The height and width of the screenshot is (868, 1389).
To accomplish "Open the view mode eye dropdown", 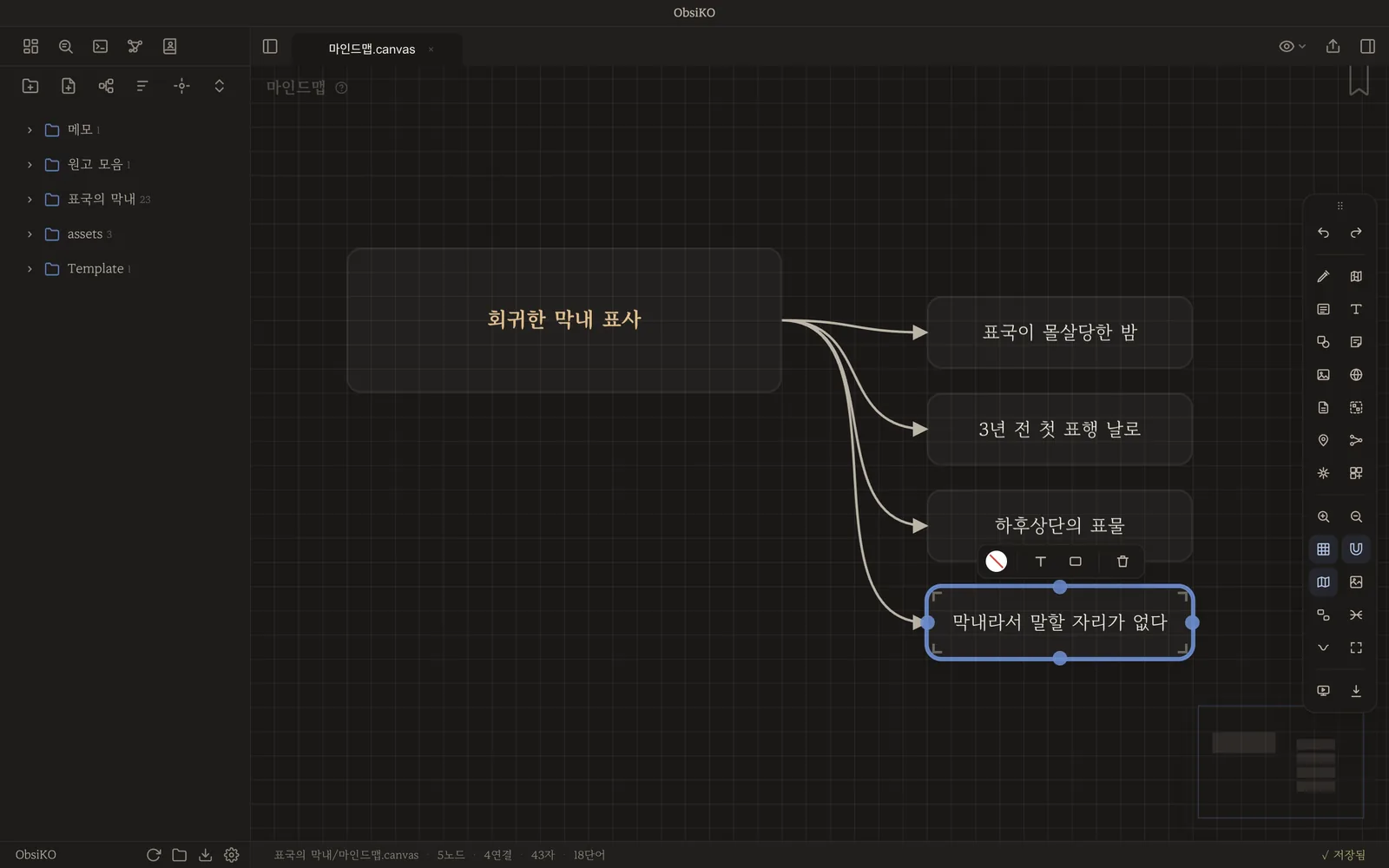I will 1292,46.
